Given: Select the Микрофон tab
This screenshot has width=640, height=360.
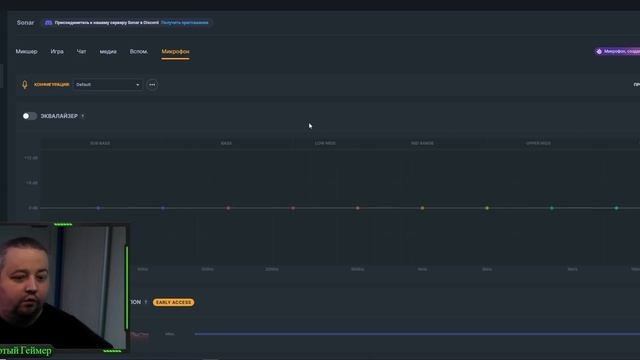Looking at the screenshot, I should (176, 51).
